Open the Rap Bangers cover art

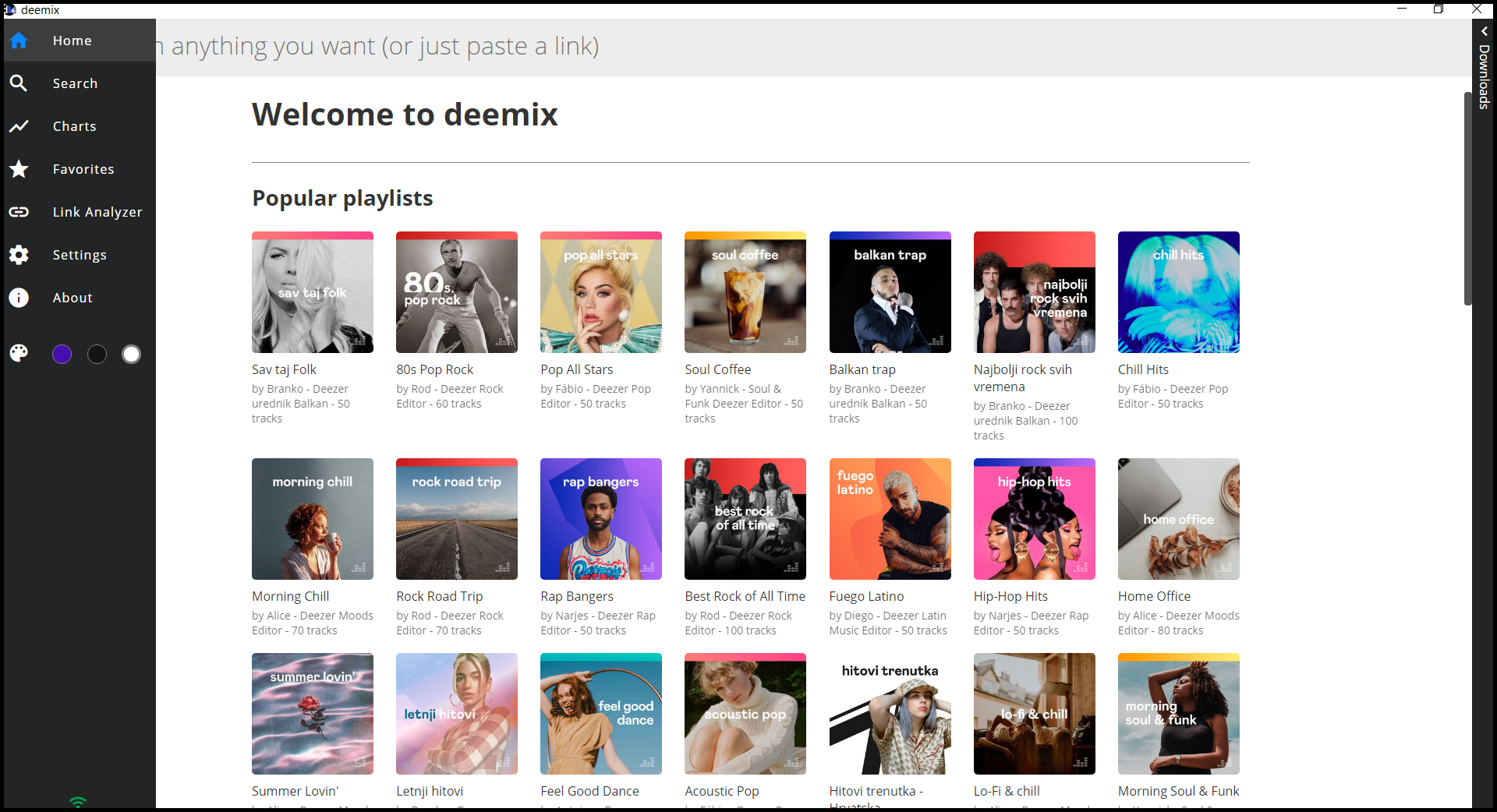[x=601, y=519]
